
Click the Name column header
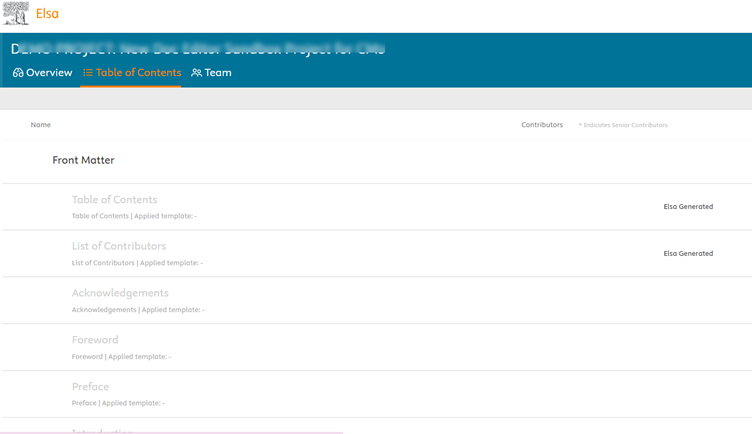[41, 125]
